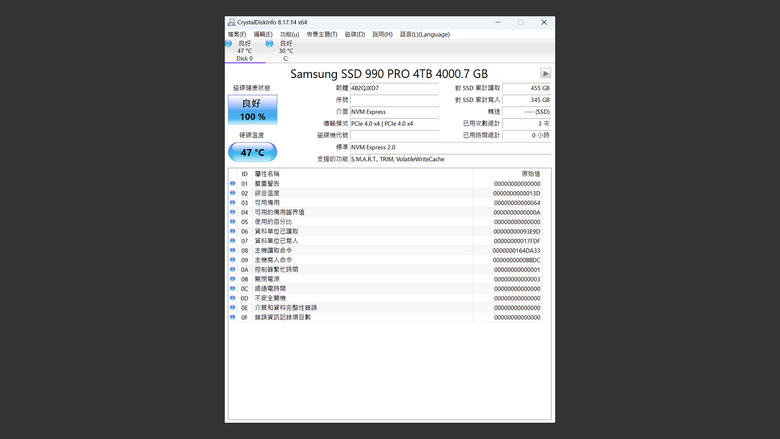The width and height of the screenshot is (780, 439).
Task: Click raw value 0000000000013D
Action: [x=516, y=193]
